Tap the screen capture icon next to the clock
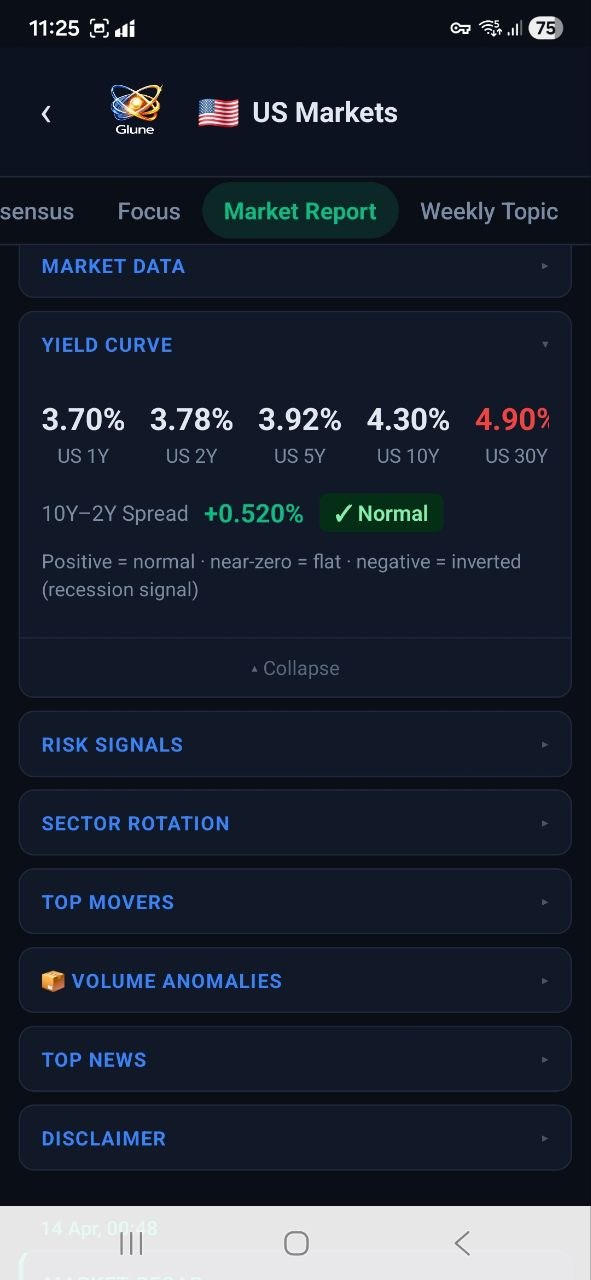 point(96,27)
